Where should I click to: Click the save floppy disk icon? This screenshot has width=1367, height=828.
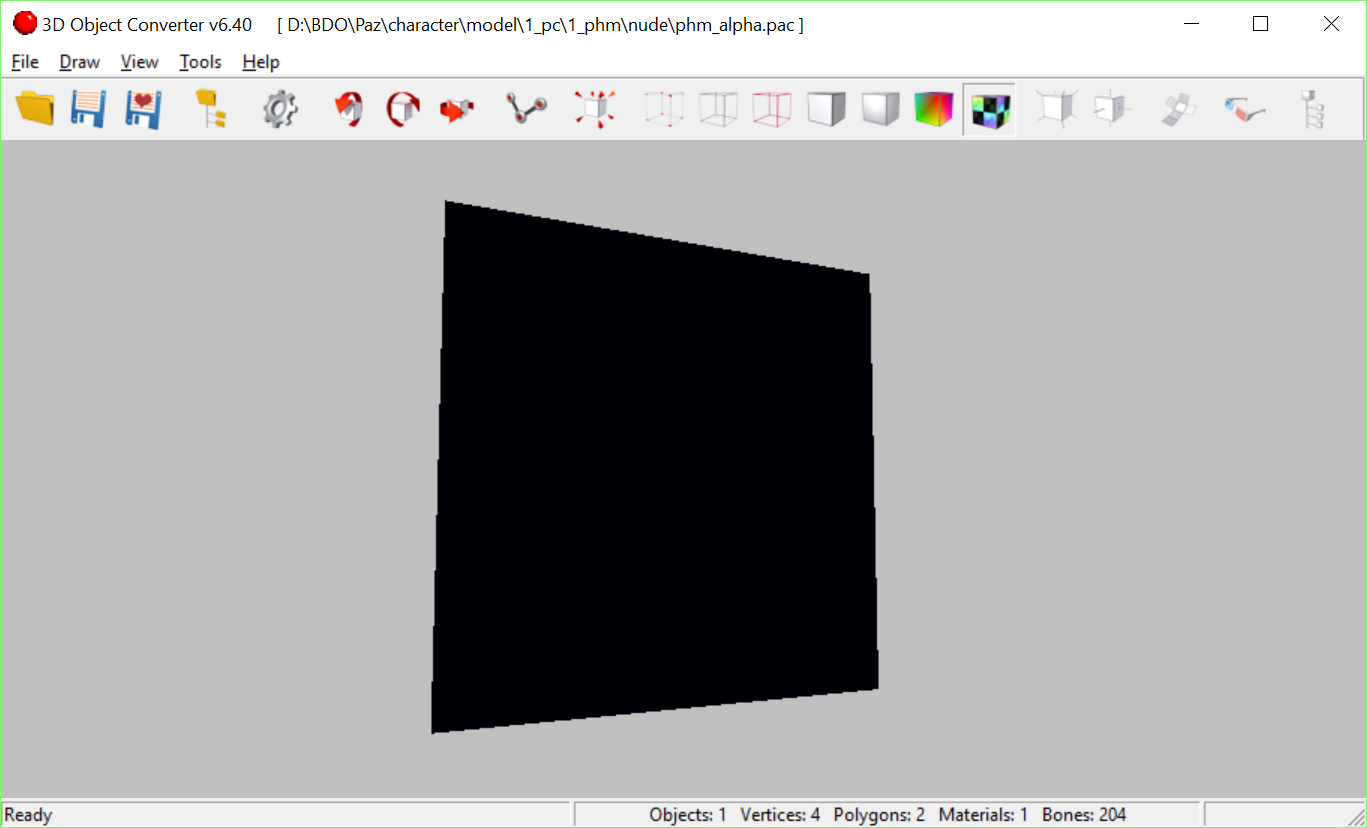pyautogui.click(x=88, y=108)
